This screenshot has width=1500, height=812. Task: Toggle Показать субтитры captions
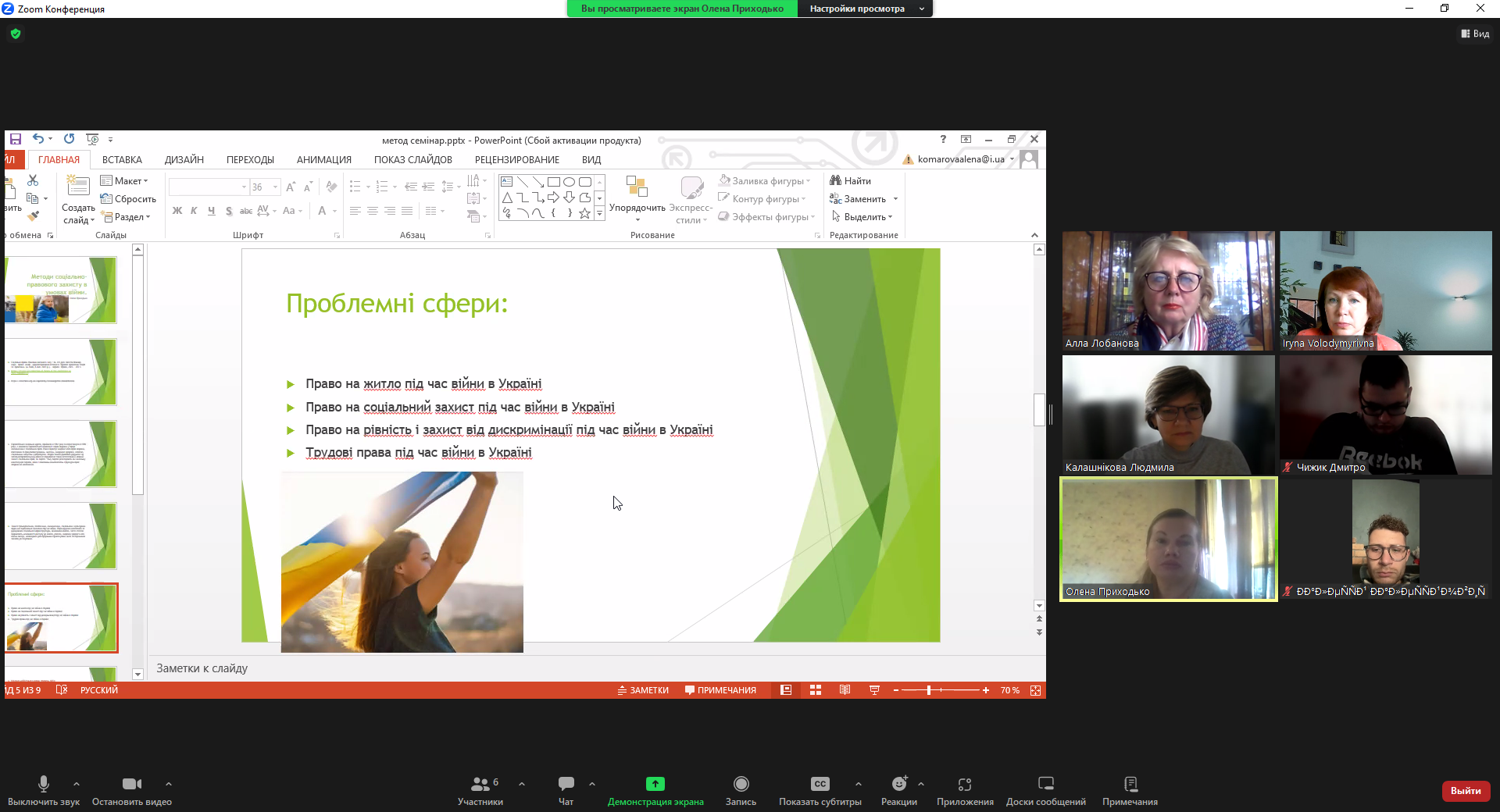(x=820, y=790)
